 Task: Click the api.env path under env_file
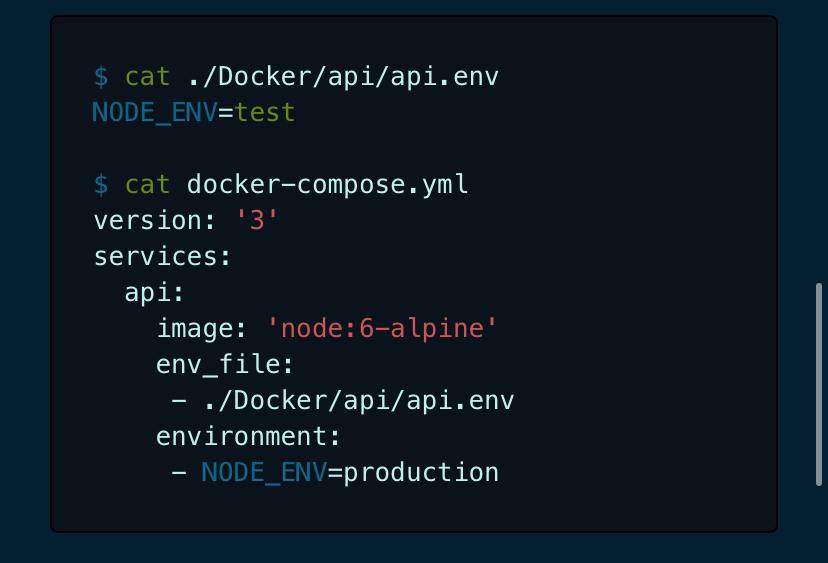tap(358, 400)
